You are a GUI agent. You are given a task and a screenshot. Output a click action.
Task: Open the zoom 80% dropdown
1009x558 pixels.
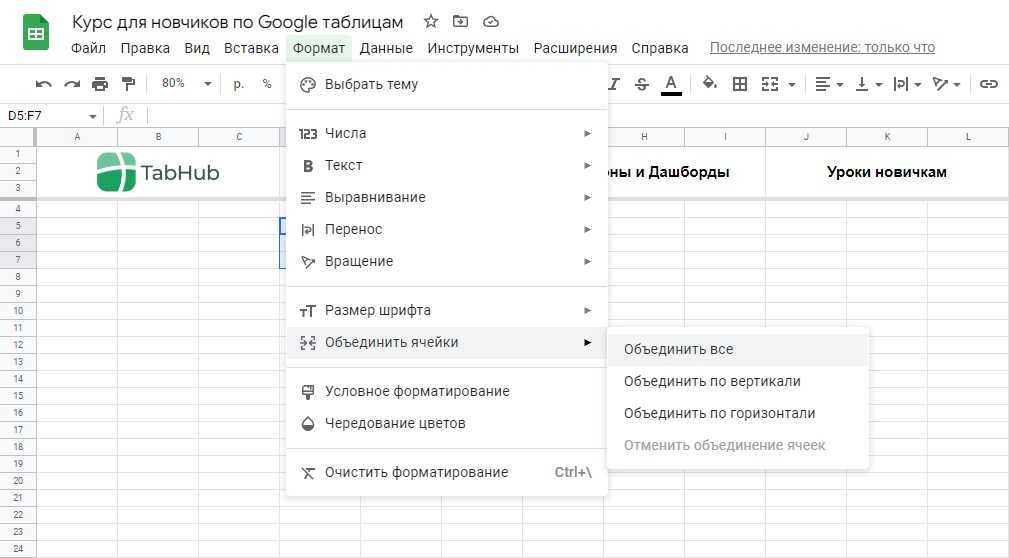pos(186,84)
